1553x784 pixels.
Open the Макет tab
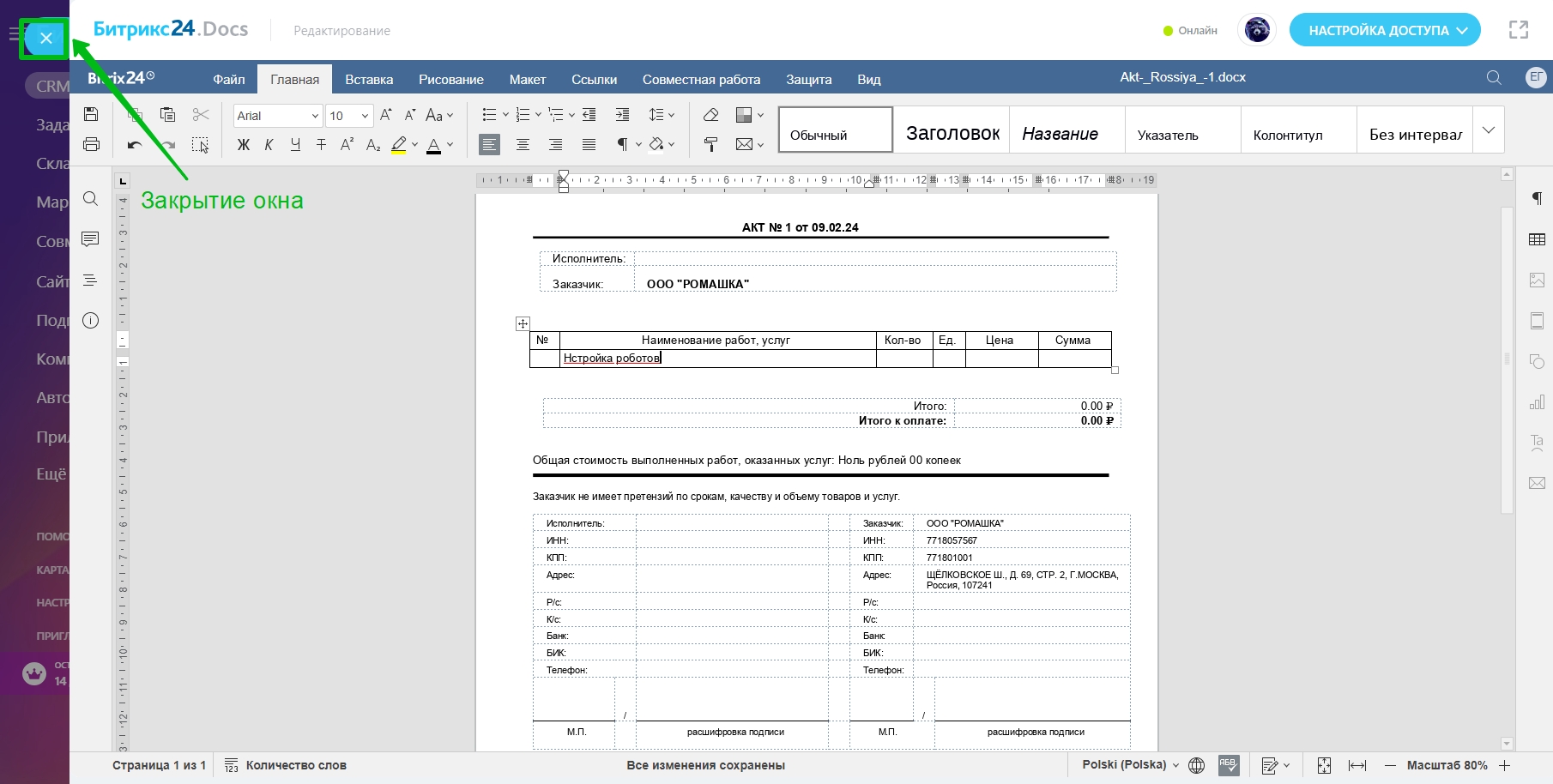527,80
